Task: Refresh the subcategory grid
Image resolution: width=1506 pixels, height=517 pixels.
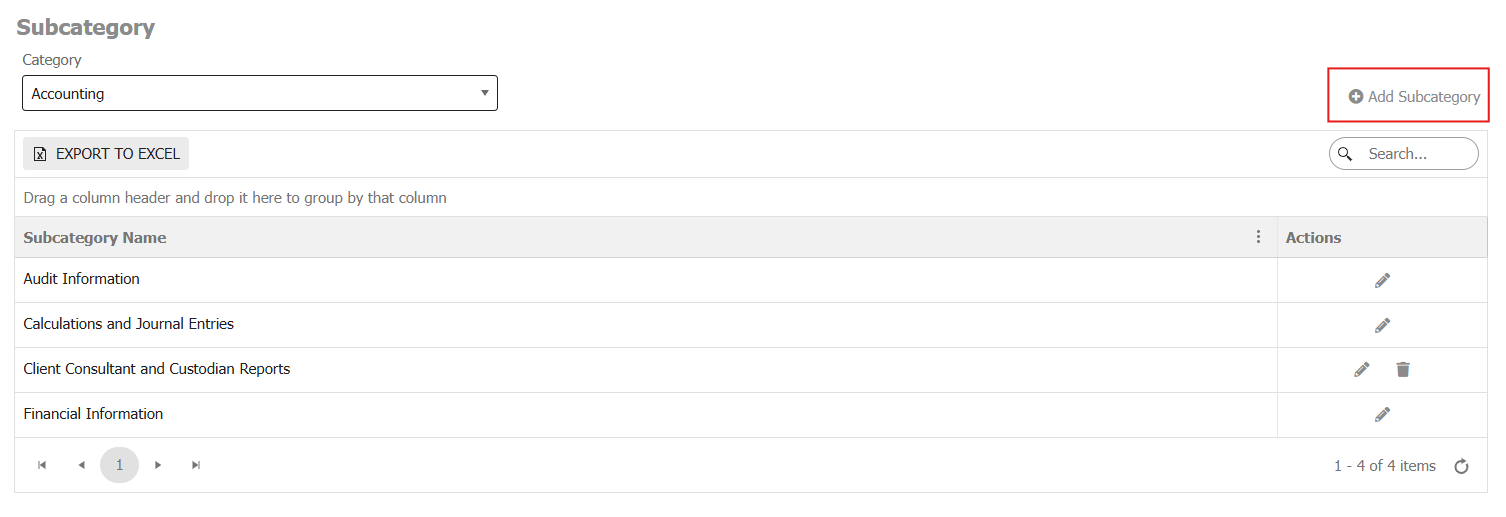Action: 1461,467
